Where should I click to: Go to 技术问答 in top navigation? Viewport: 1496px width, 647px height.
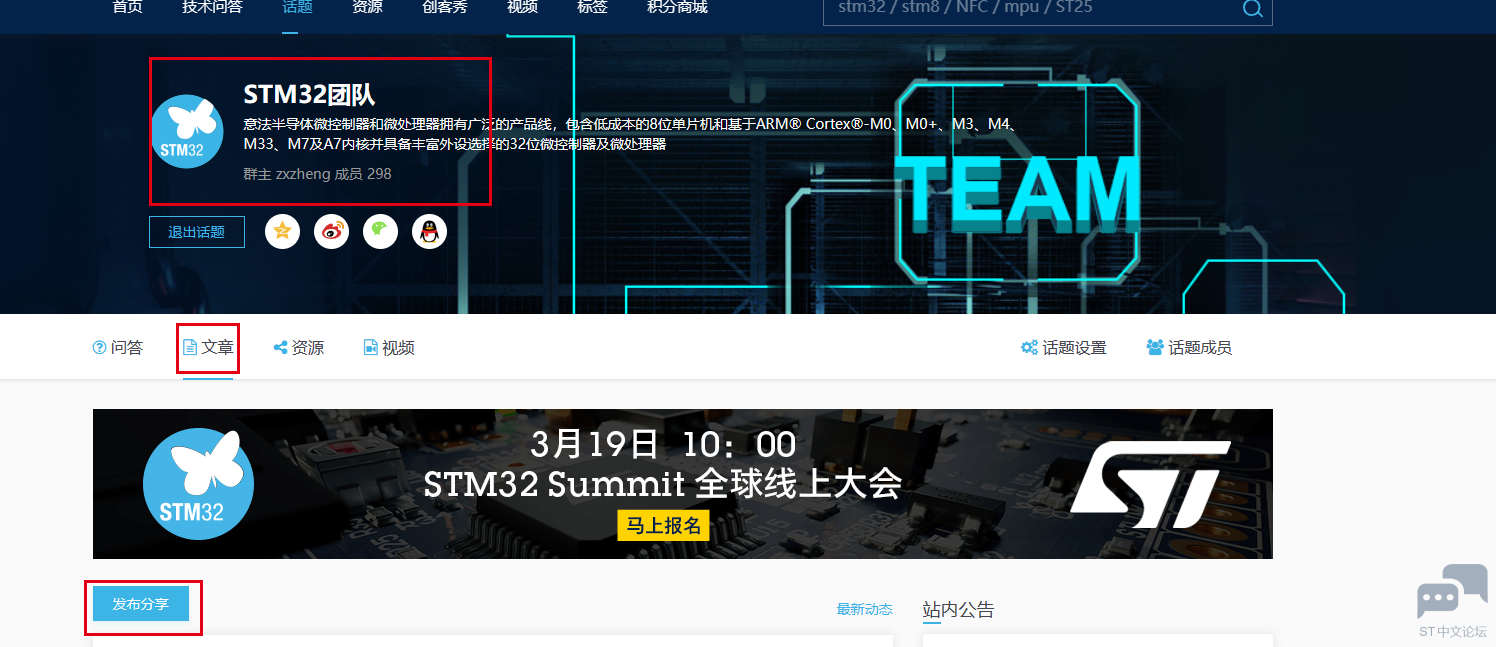pos(212,7)
